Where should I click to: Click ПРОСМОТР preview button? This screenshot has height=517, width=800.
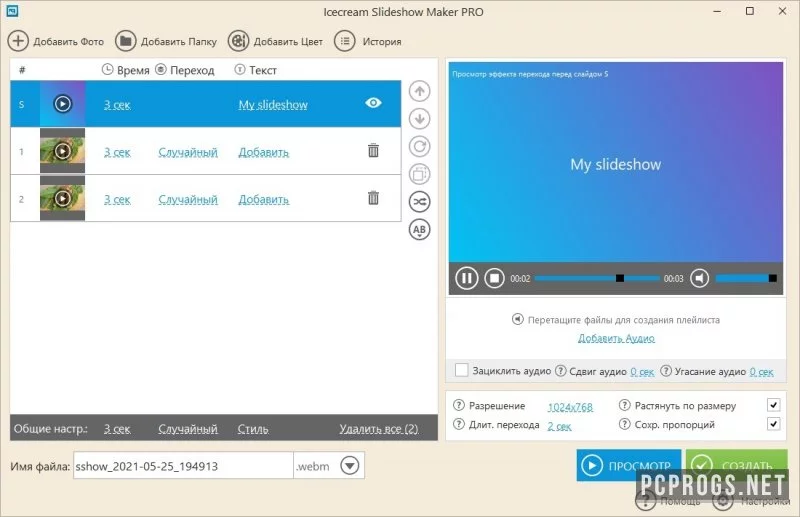click(x=629, y=465)
